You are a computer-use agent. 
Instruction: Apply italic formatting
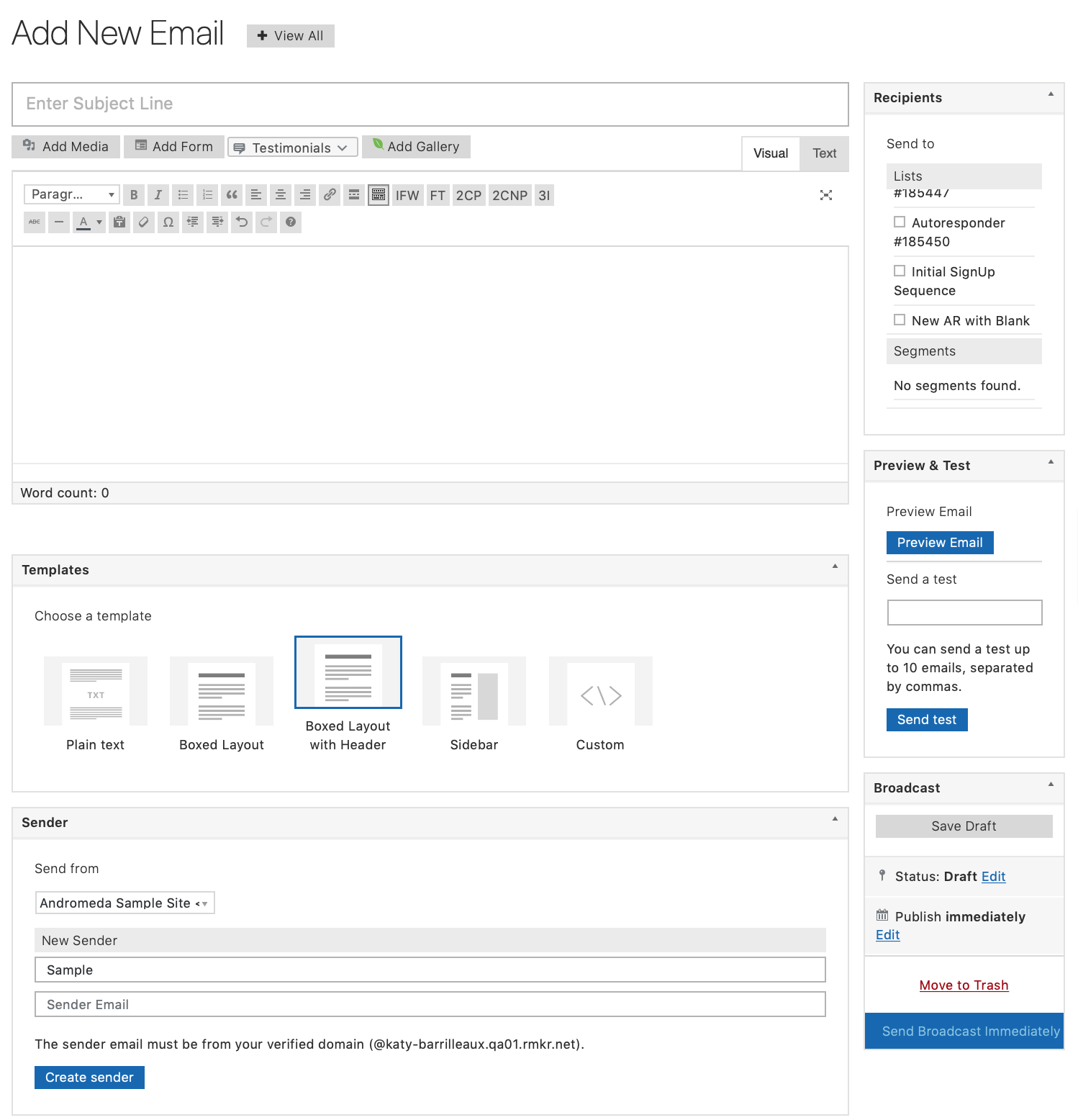coord(158,195)
